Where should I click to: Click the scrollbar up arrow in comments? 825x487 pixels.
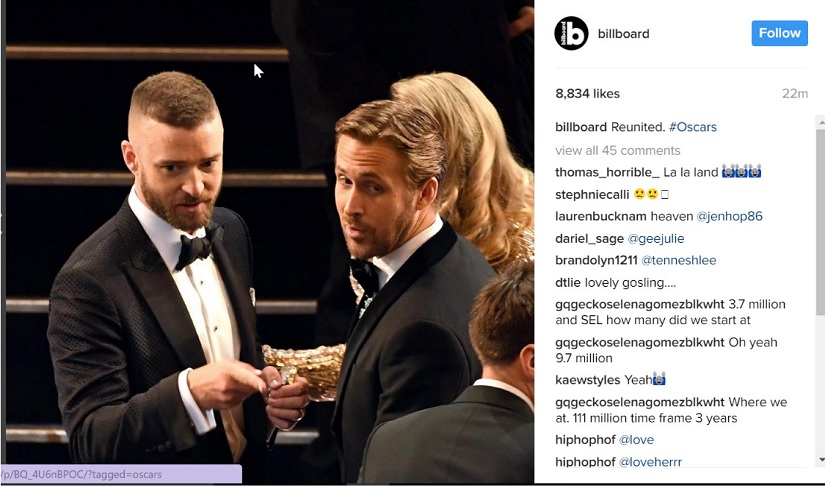coord(820,123)
